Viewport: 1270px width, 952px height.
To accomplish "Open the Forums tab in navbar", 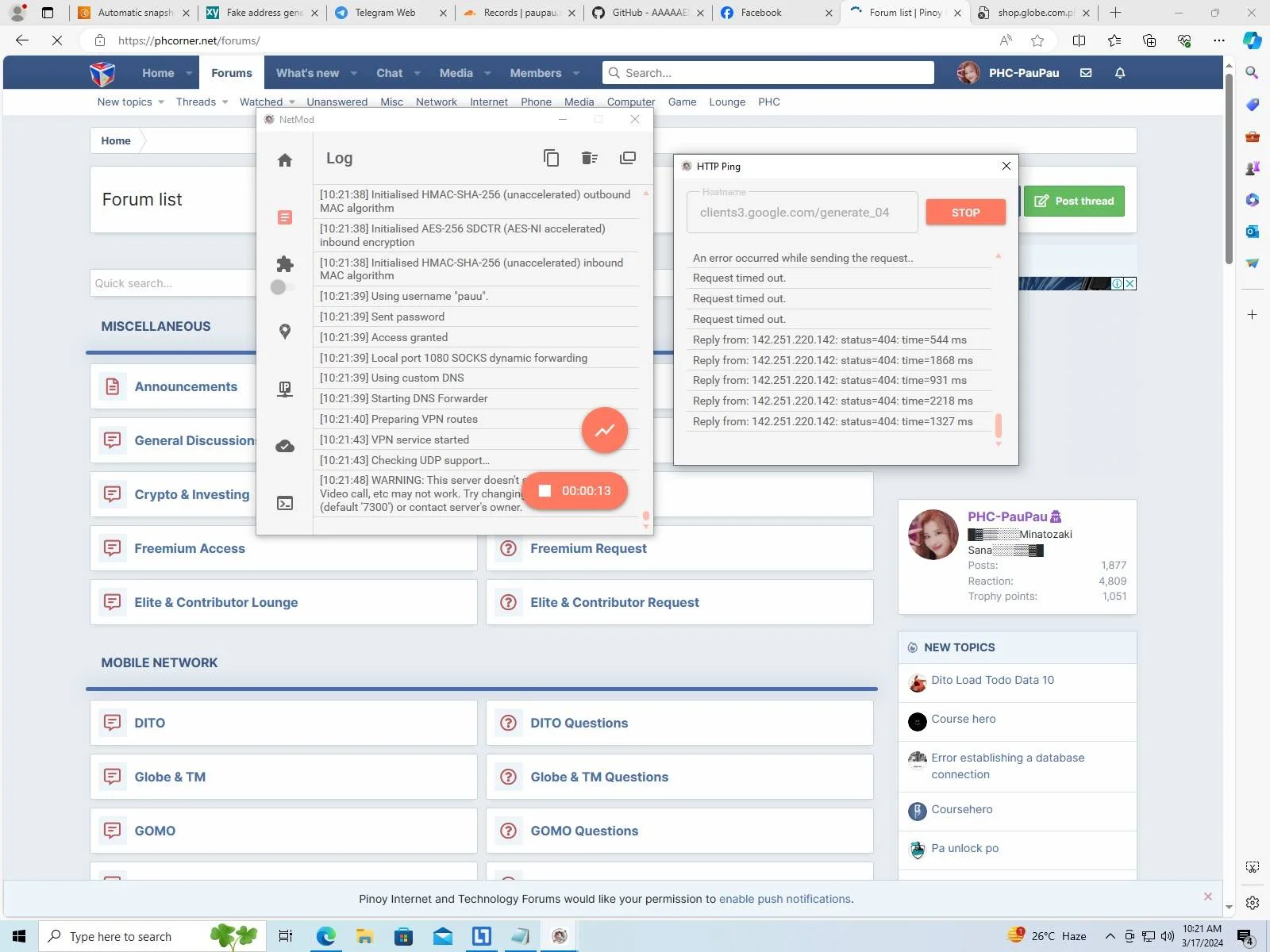I will pyautogui.click(x=232, y=73).
